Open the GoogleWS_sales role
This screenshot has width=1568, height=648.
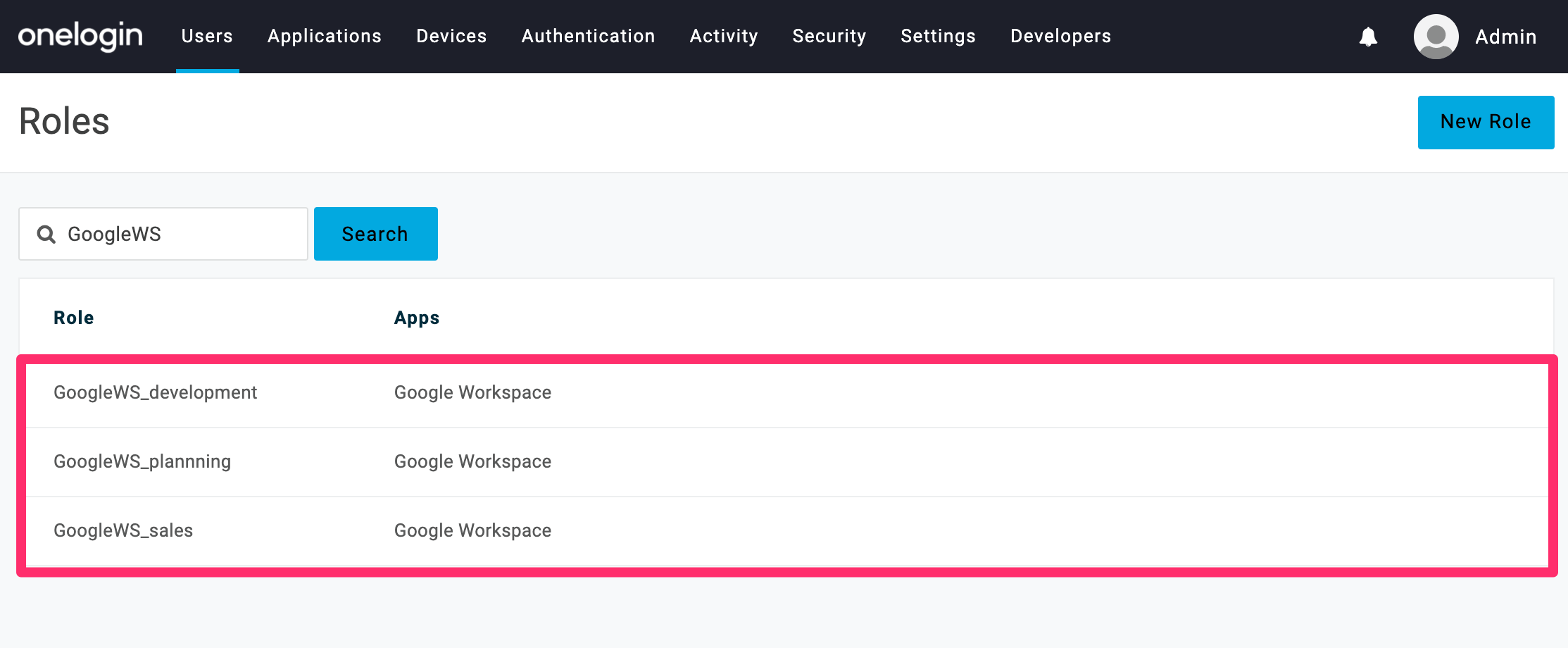[123, 530]
